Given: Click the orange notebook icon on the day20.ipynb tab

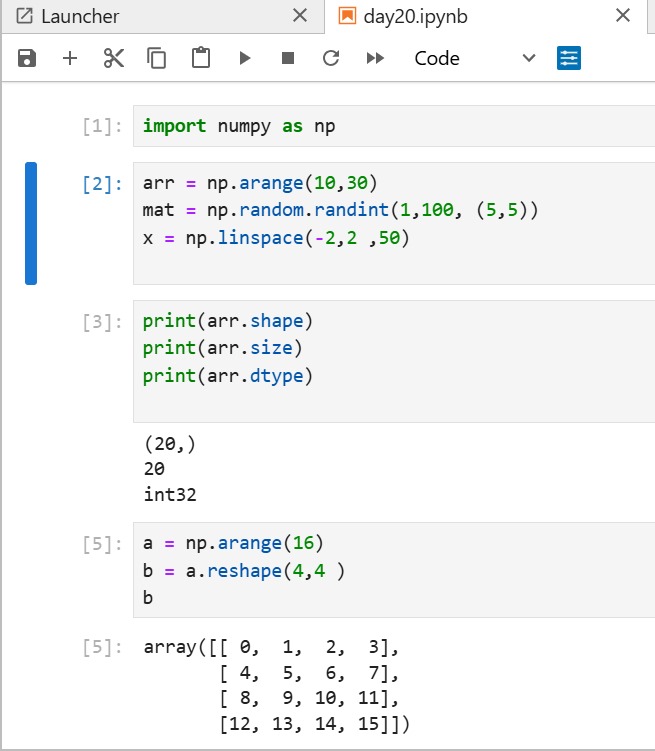Looking at the screenshot, I should (x=347, y=15).
